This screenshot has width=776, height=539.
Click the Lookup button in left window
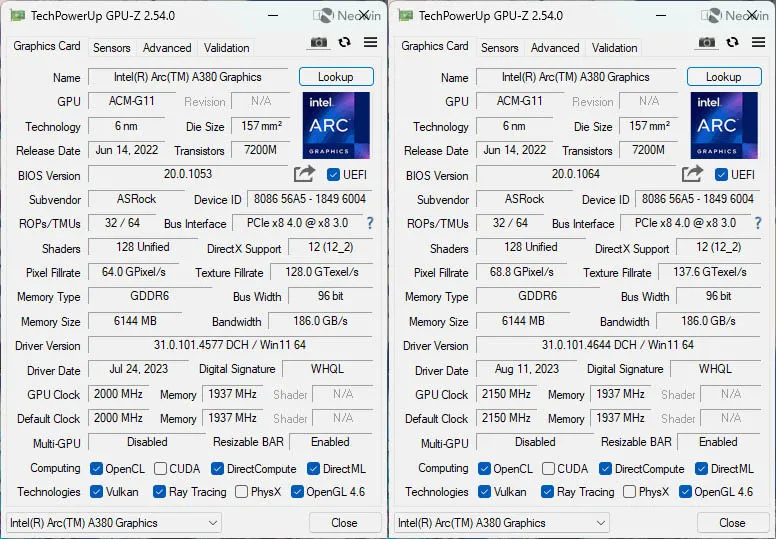click(x=336, y=77)
